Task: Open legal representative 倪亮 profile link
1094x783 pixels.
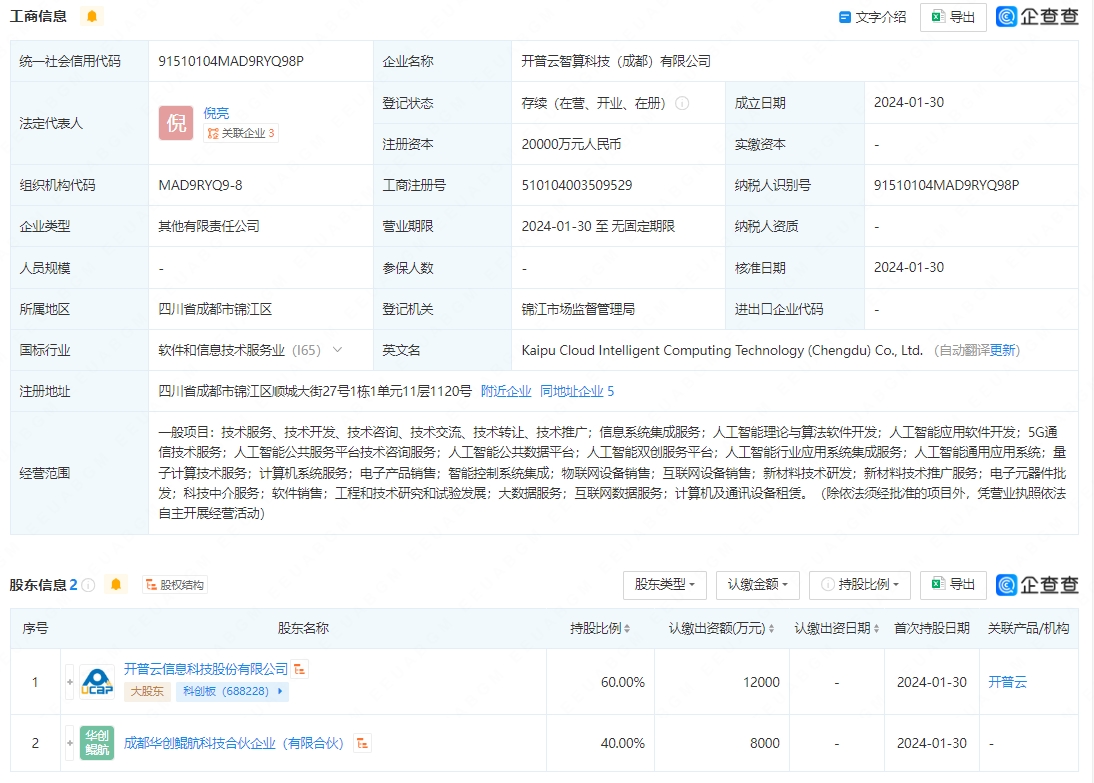Action: coord(216,113)
